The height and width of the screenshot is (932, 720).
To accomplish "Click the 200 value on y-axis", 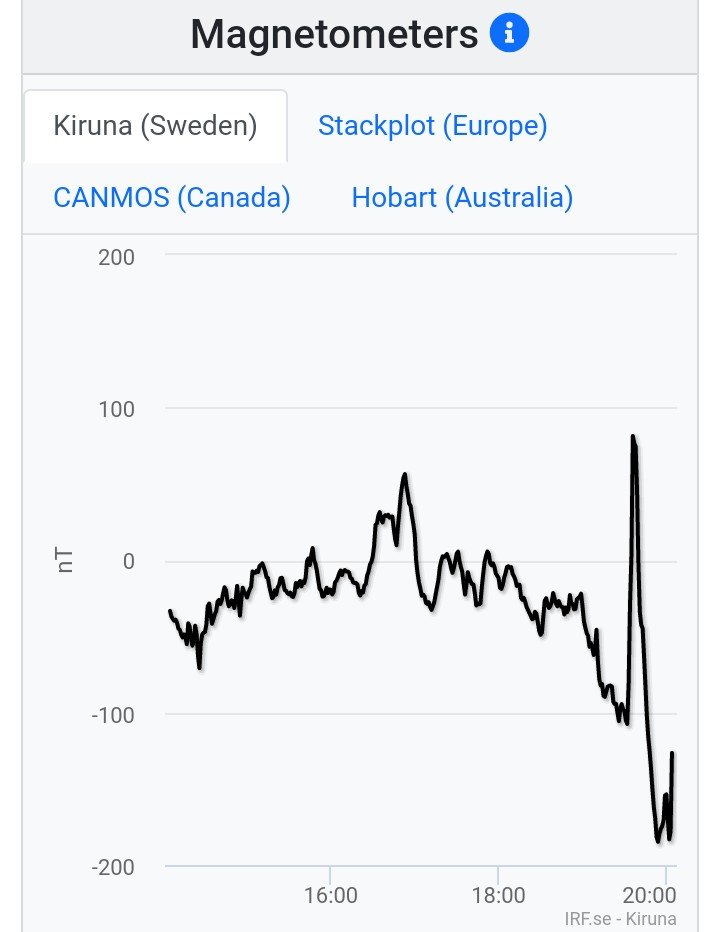I will point(116,256).
